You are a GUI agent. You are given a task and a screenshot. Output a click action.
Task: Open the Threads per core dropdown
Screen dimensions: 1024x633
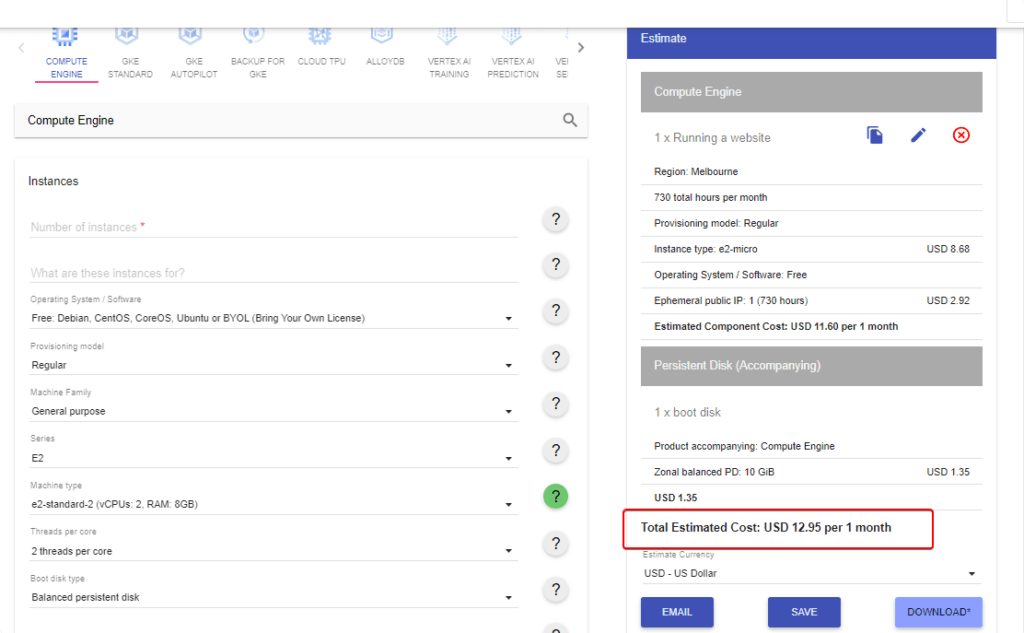(508, 550)
